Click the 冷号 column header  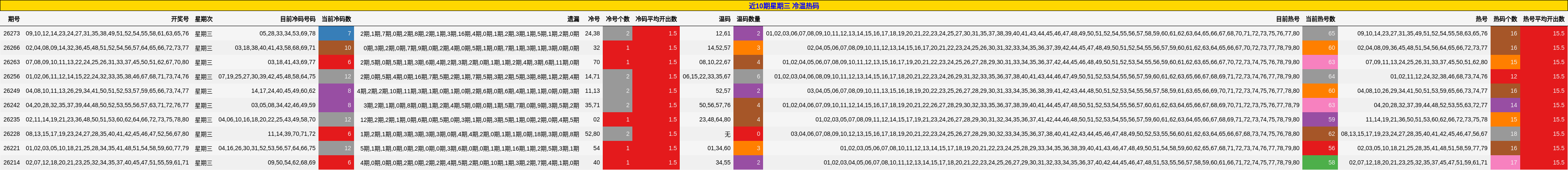[593, 19]
